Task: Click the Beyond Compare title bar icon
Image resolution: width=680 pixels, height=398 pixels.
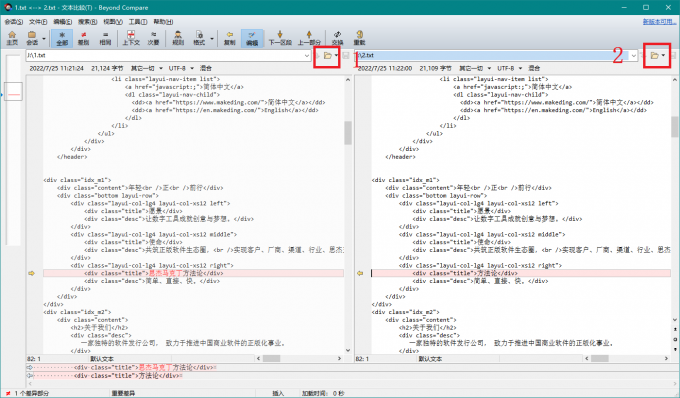Action: 7,7
